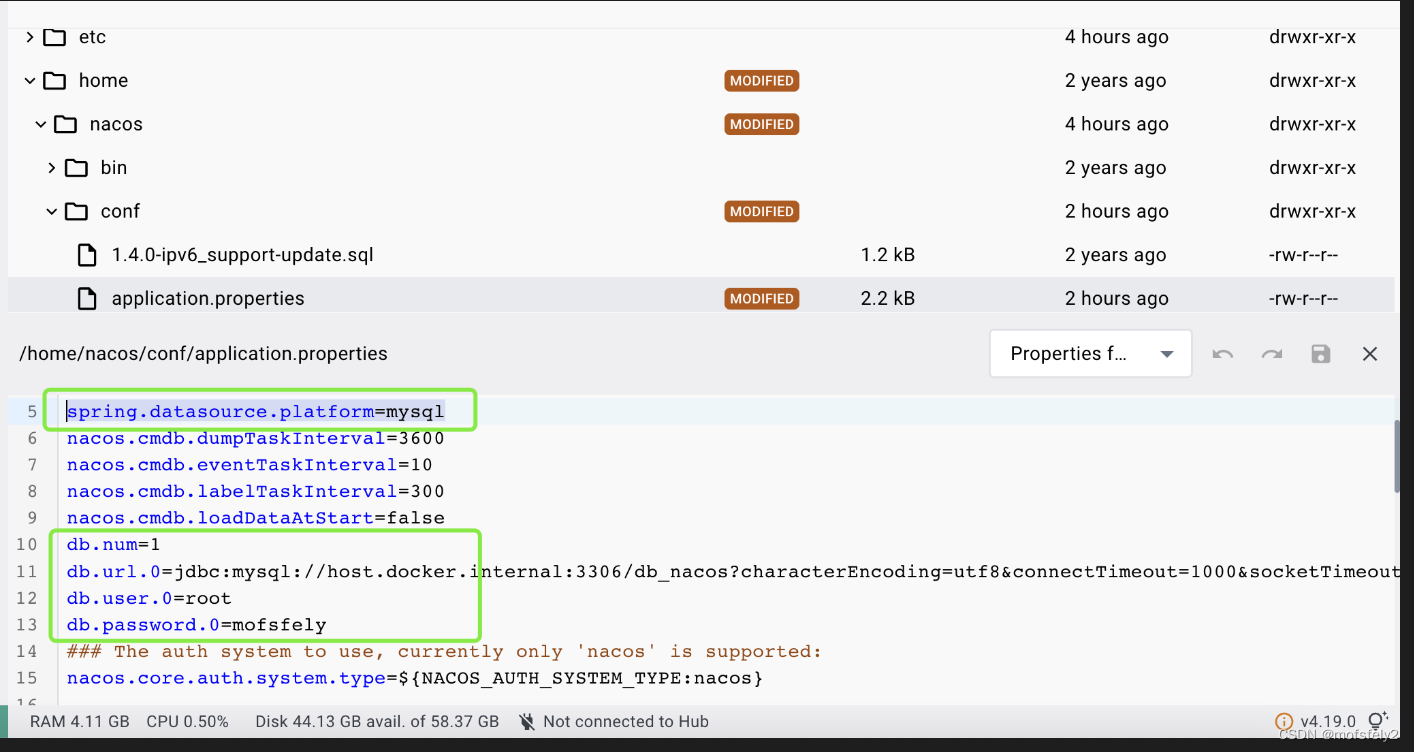Viewport: 1414px width, 752px height.
Task: Click line 5 spring.datasource.platform=mysql
Action: (255, 412)
